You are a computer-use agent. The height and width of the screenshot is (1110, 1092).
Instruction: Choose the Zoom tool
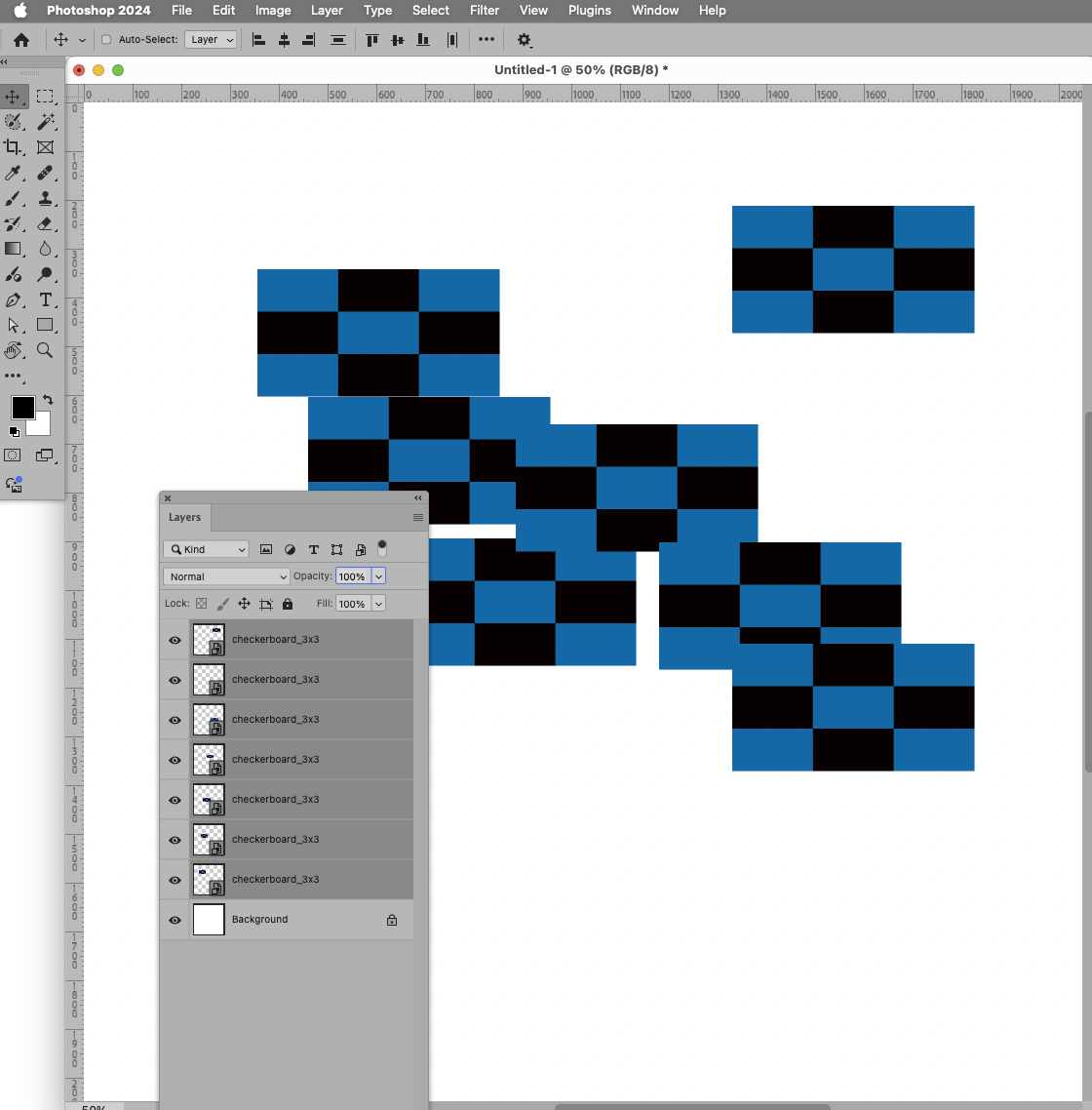pos(45,351)
